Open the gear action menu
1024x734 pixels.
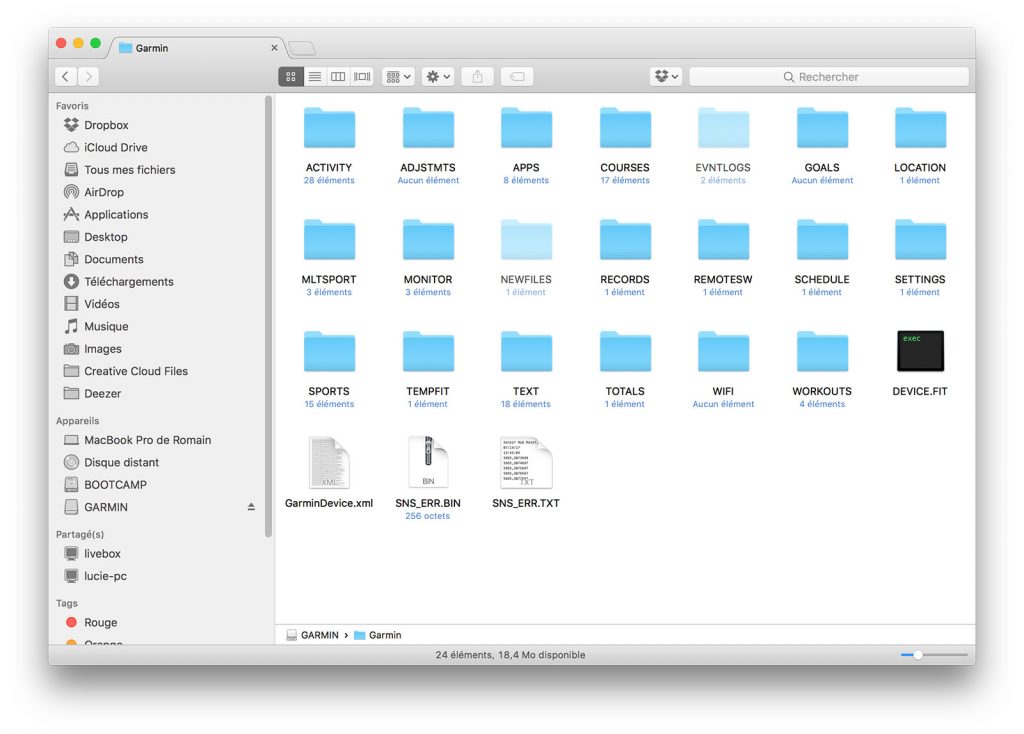[x=437, y=77]
